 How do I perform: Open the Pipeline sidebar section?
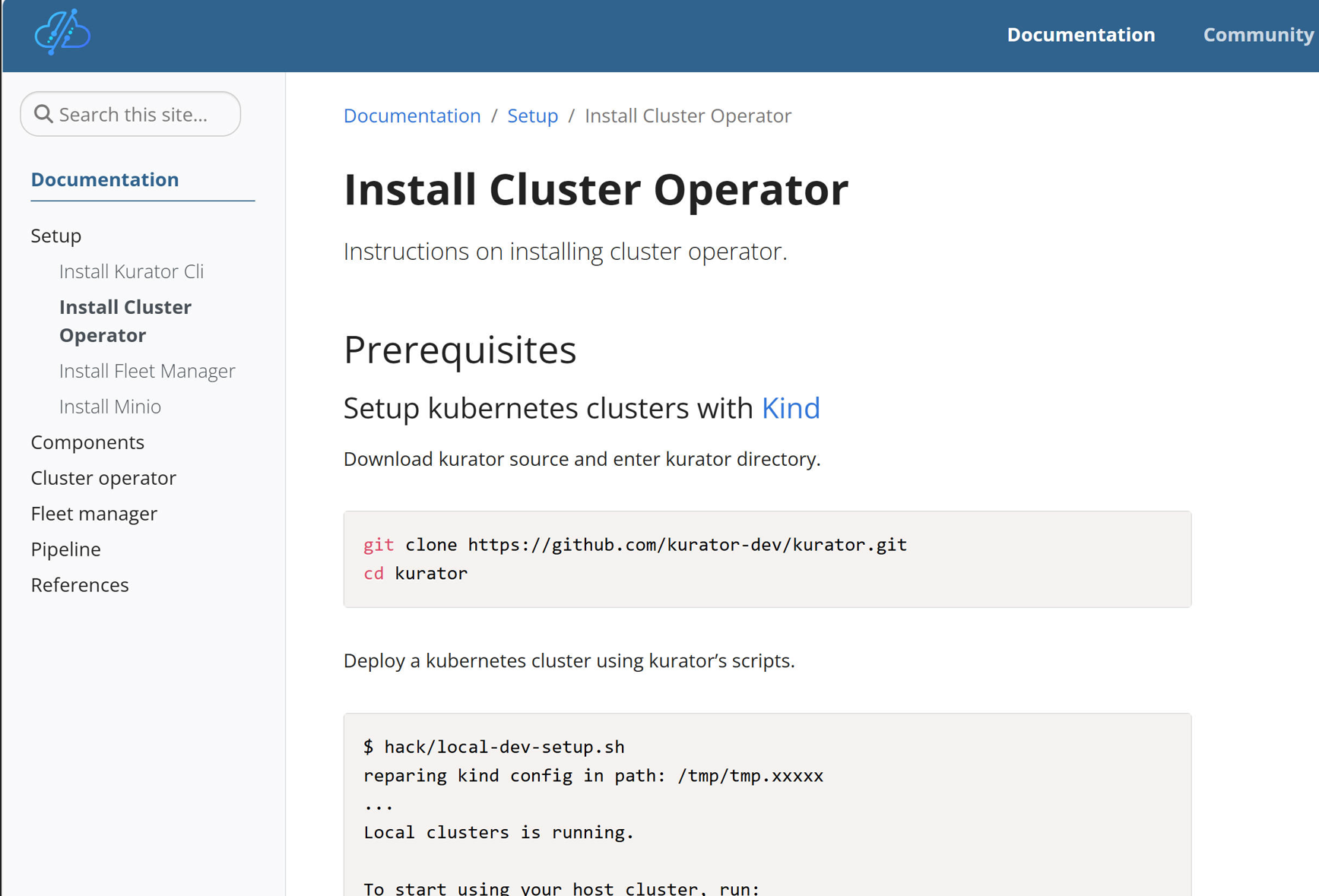pyautogui.click(x=65, y=549)
